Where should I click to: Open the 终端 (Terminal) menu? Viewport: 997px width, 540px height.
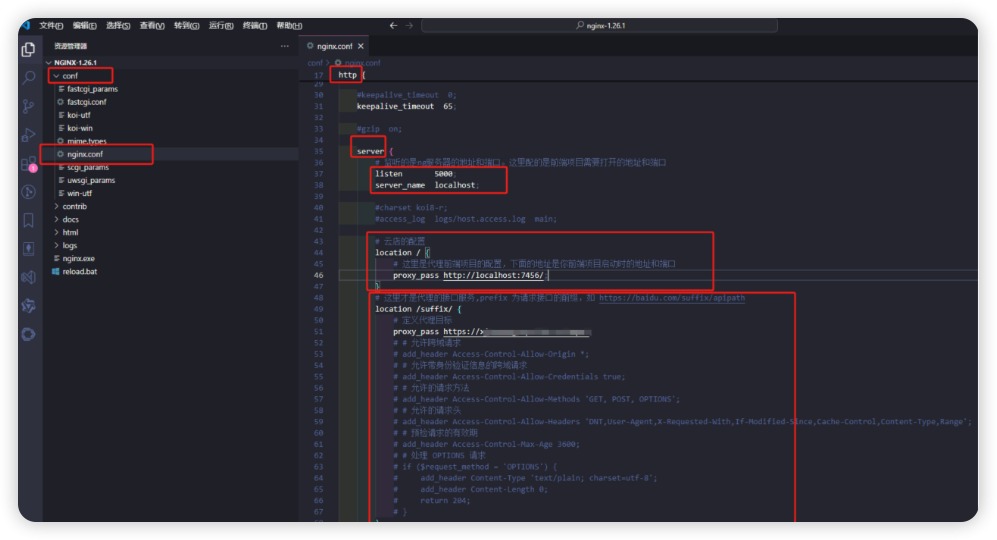pyautogui.click(x=254, y=25)
